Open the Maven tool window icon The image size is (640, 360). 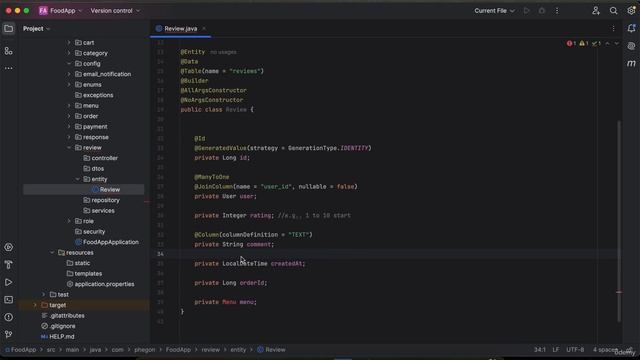coord(631,63)
